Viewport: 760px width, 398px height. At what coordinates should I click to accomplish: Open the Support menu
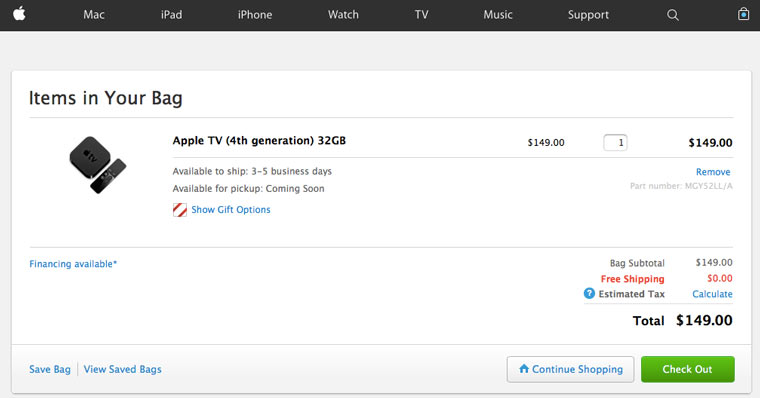(x=588, y=15)
